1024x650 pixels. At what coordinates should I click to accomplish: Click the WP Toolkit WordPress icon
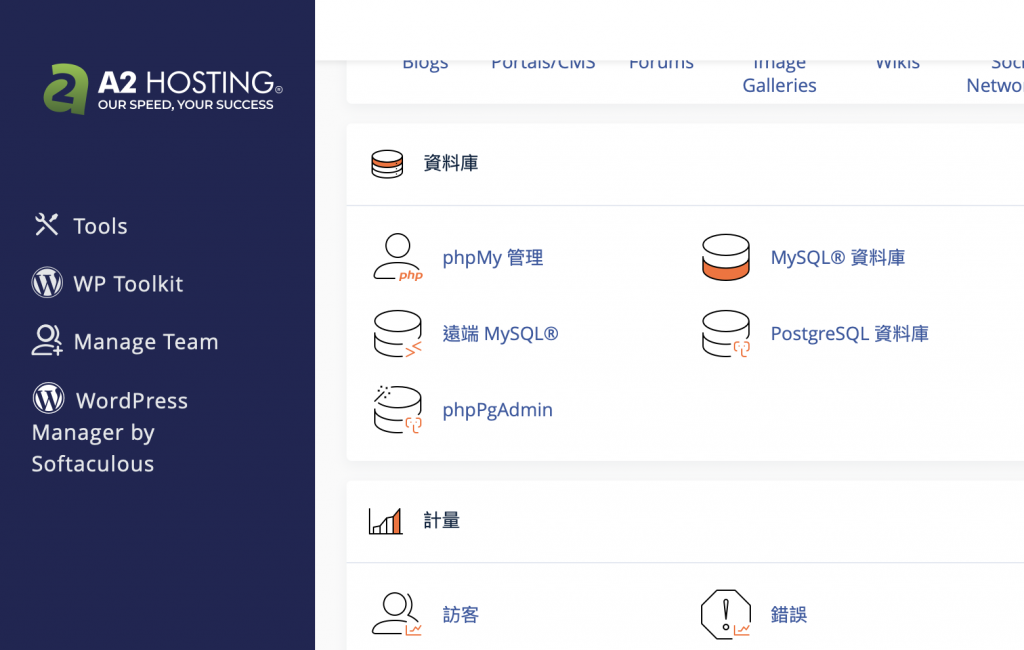coord(47,283)
